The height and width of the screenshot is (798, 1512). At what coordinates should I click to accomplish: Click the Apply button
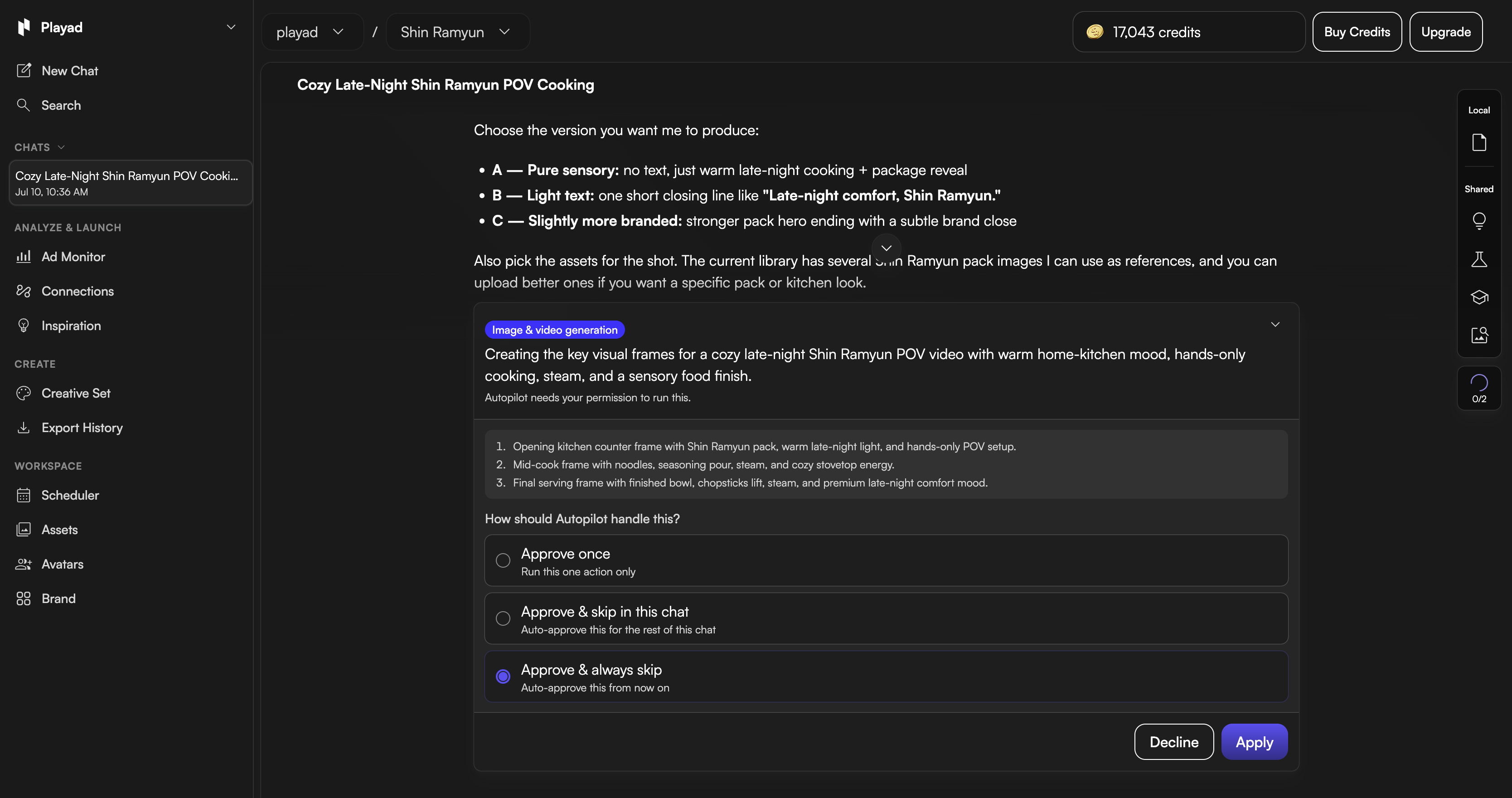[1254, 742]
